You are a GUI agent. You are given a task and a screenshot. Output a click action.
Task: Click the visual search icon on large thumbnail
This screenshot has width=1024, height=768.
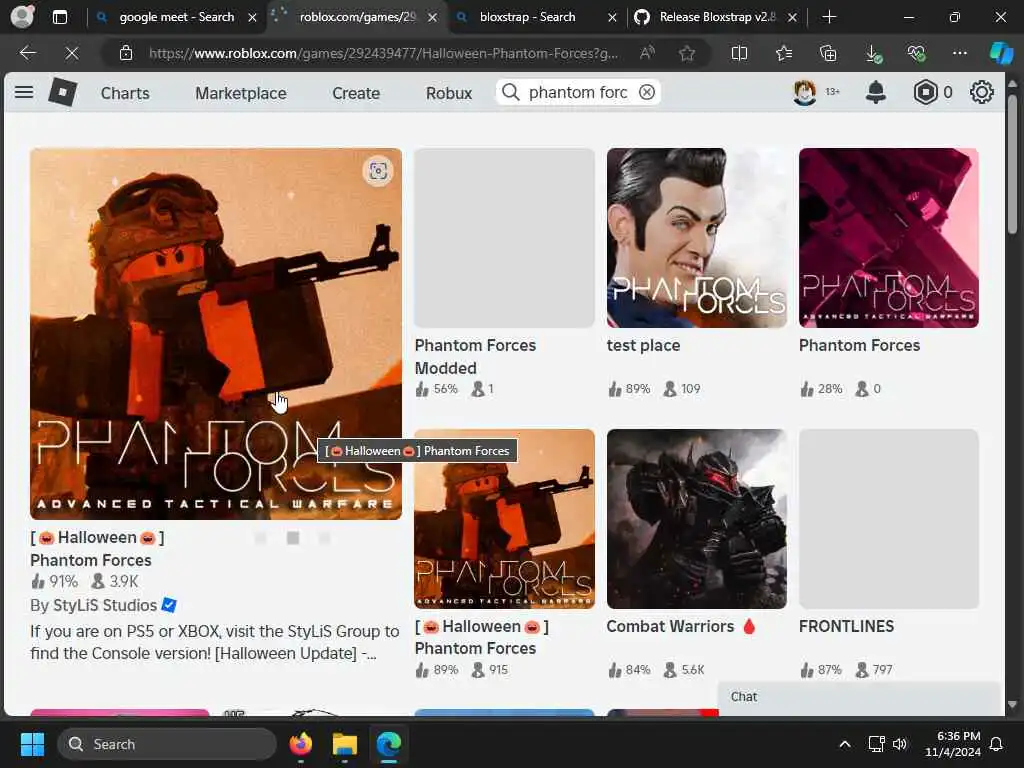pyautogui.click(x=378, y=171)
